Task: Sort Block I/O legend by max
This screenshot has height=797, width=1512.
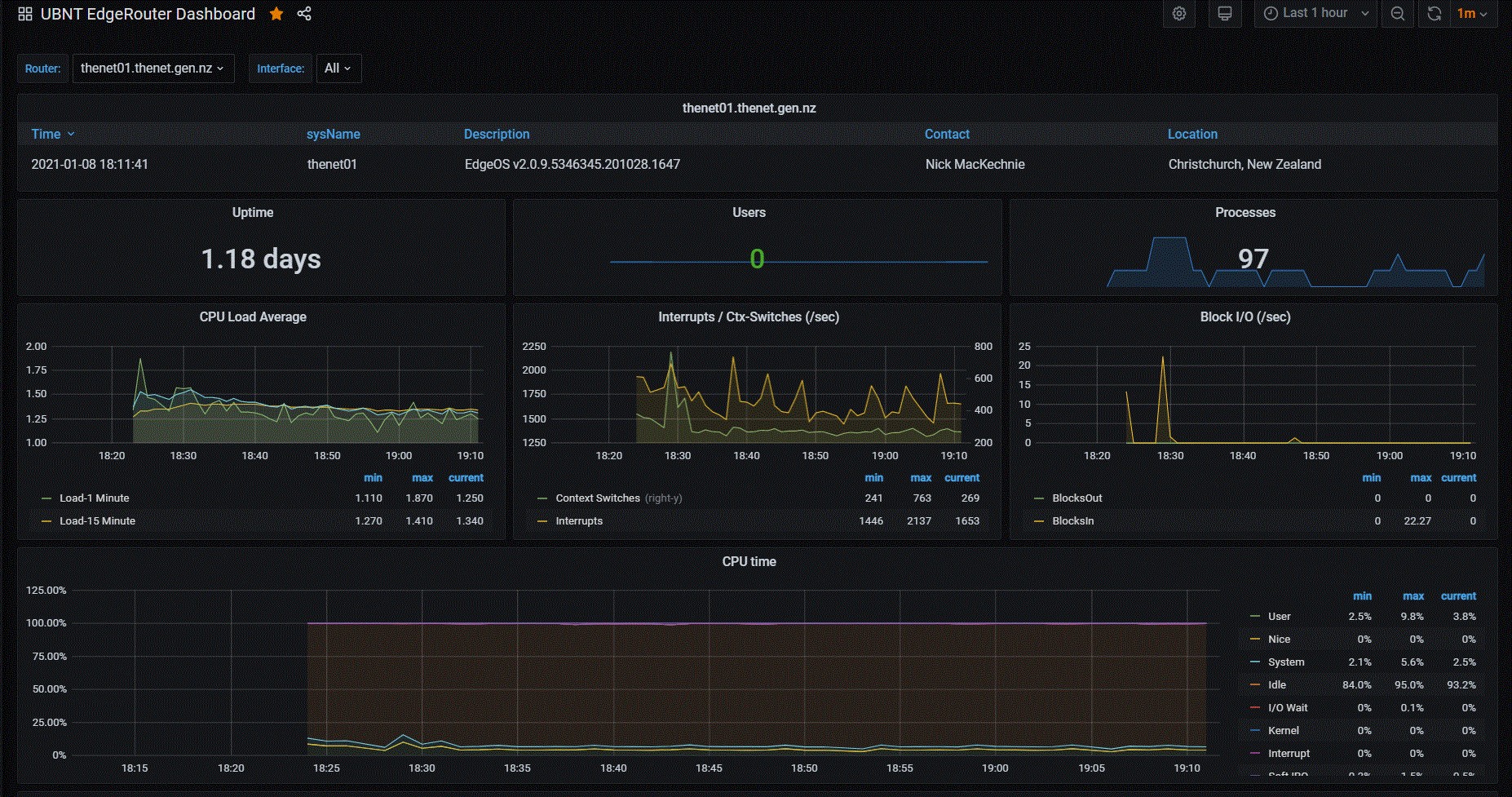Action: (x=1421, y=478)
